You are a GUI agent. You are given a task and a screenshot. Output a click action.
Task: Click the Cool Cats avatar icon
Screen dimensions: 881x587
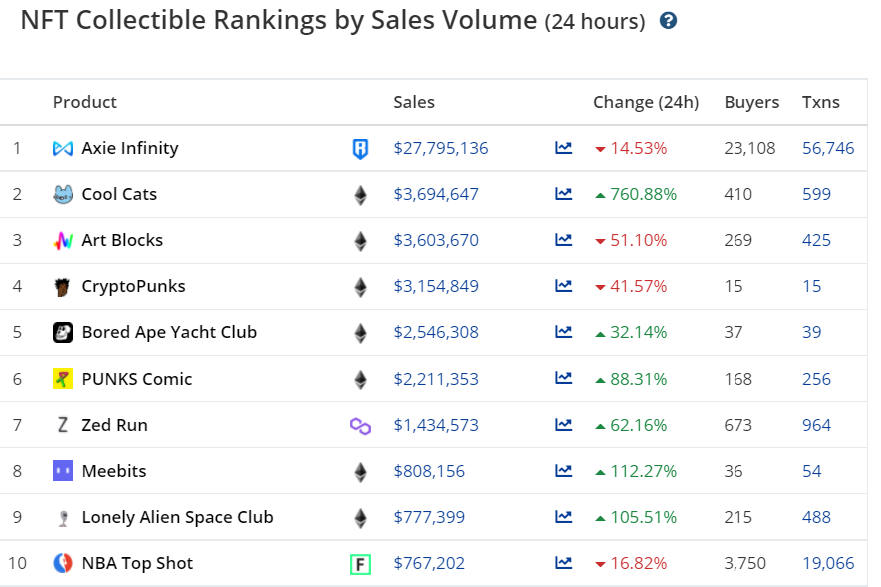[x=63, y=195]
